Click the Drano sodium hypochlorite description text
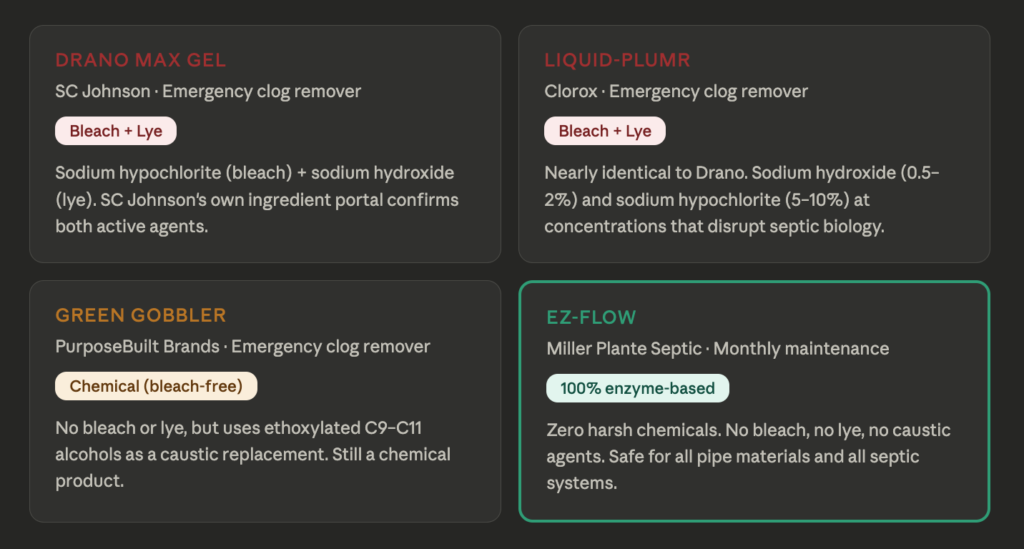The image size is (1024, 549). click(x=257, y=199)
